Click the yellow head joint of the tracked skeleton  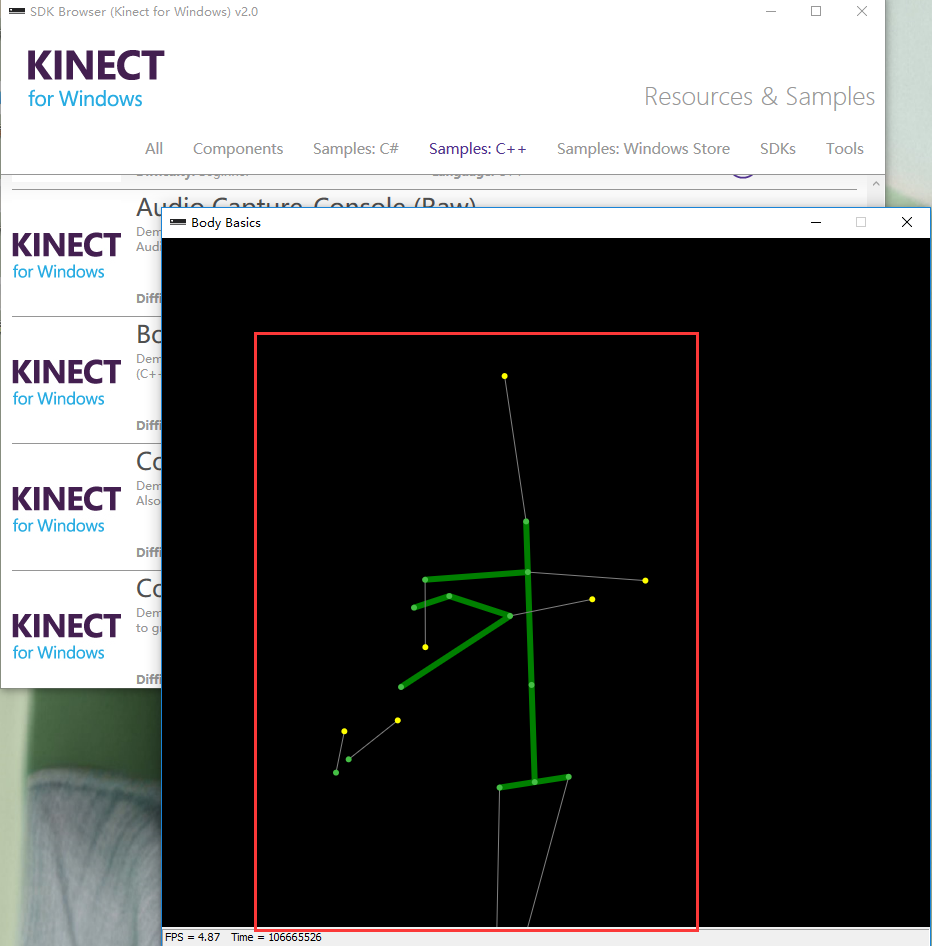pos(504,375)
